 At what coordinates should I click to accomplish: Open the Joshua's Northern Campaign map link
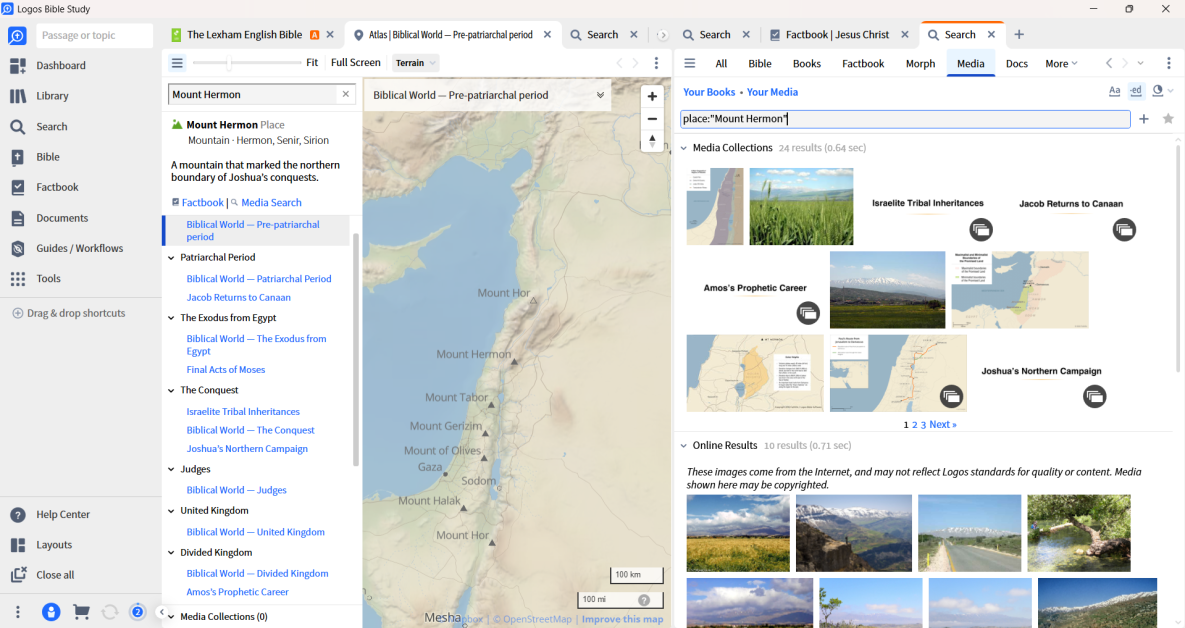(x=246, y=449)
